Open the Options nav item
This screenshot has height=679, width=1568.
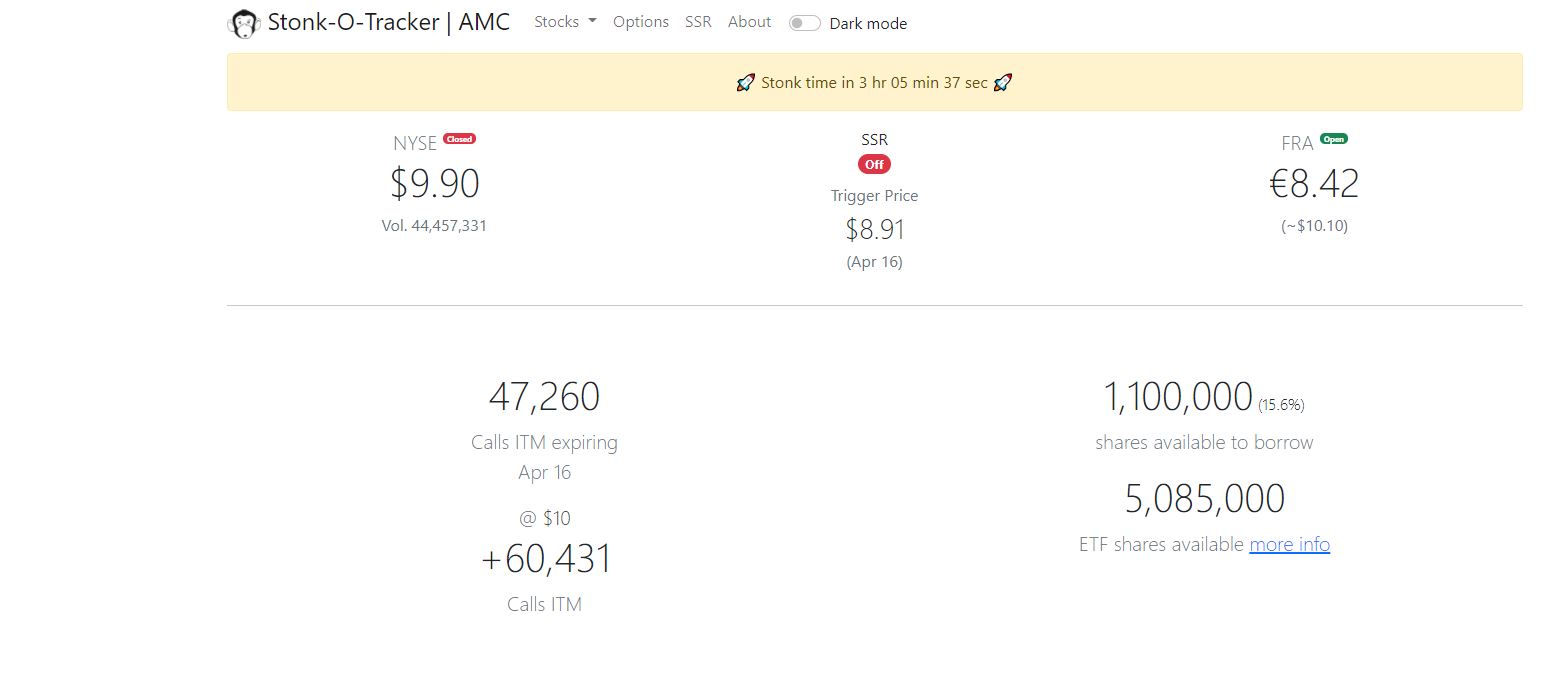[641, 22]
